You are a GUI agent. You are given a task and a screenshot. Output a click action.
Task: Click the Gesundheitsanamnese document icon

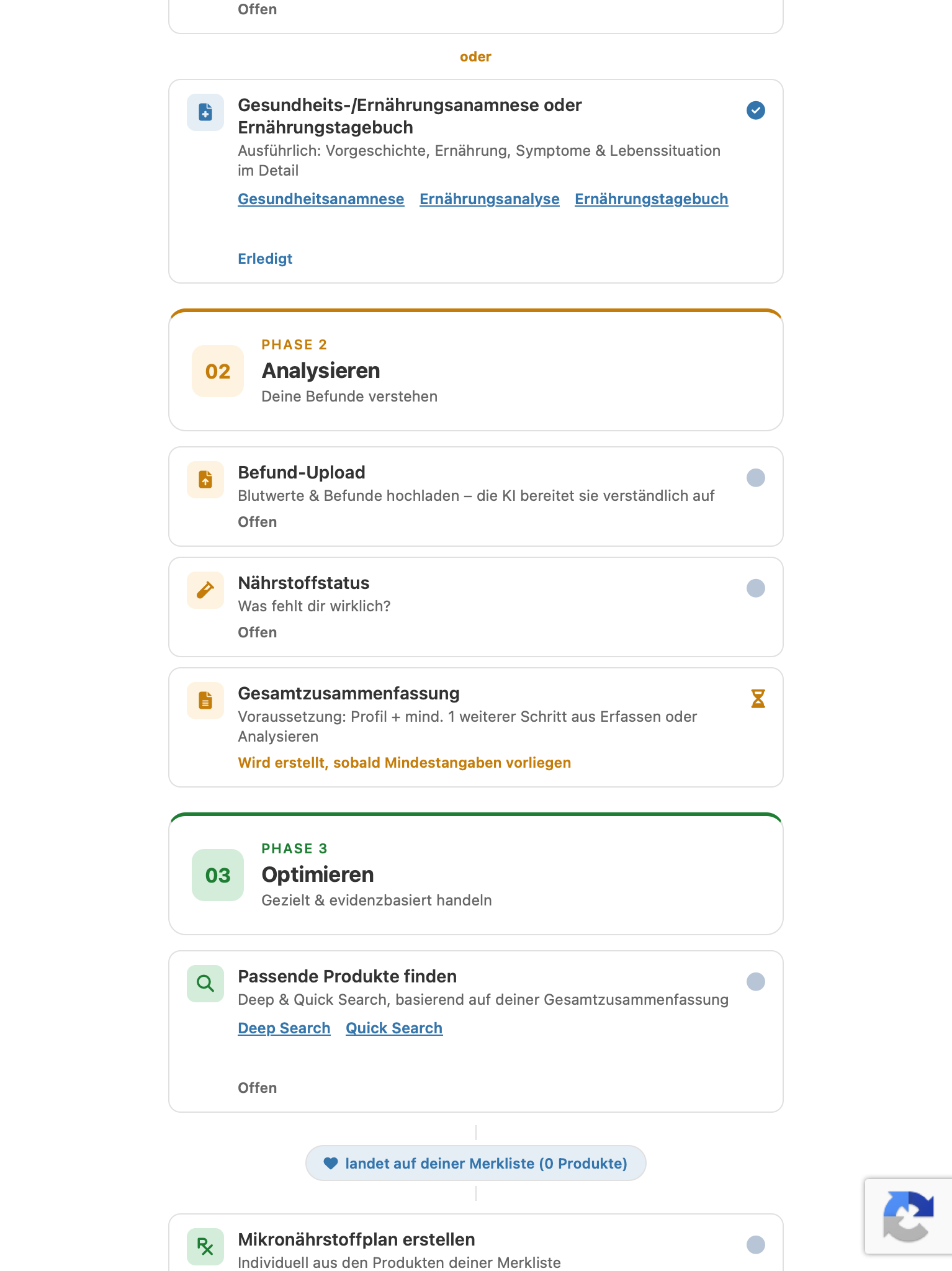click(x=205, y=112)
